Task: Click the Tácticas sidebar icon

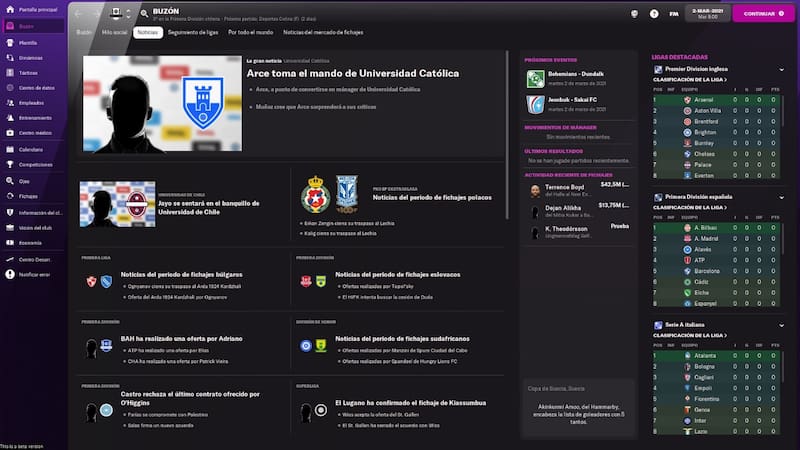Action: point(9,73)
